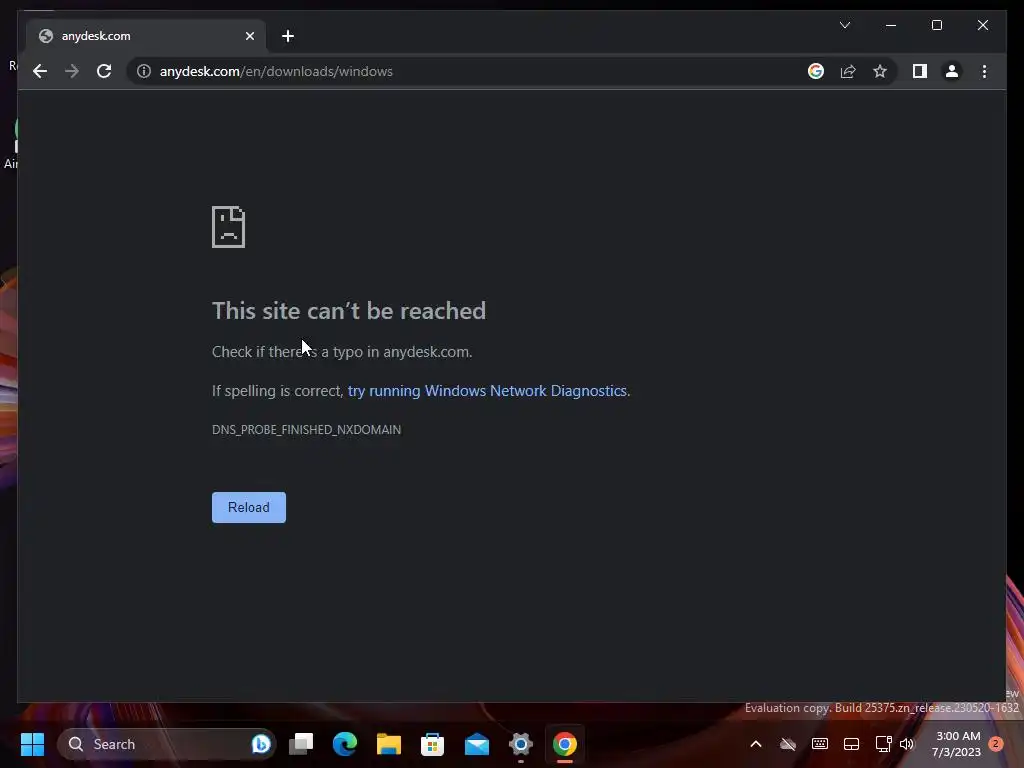Open Chrome's three-dot menu
1024x768 pixels.
[x=984, y=71]
